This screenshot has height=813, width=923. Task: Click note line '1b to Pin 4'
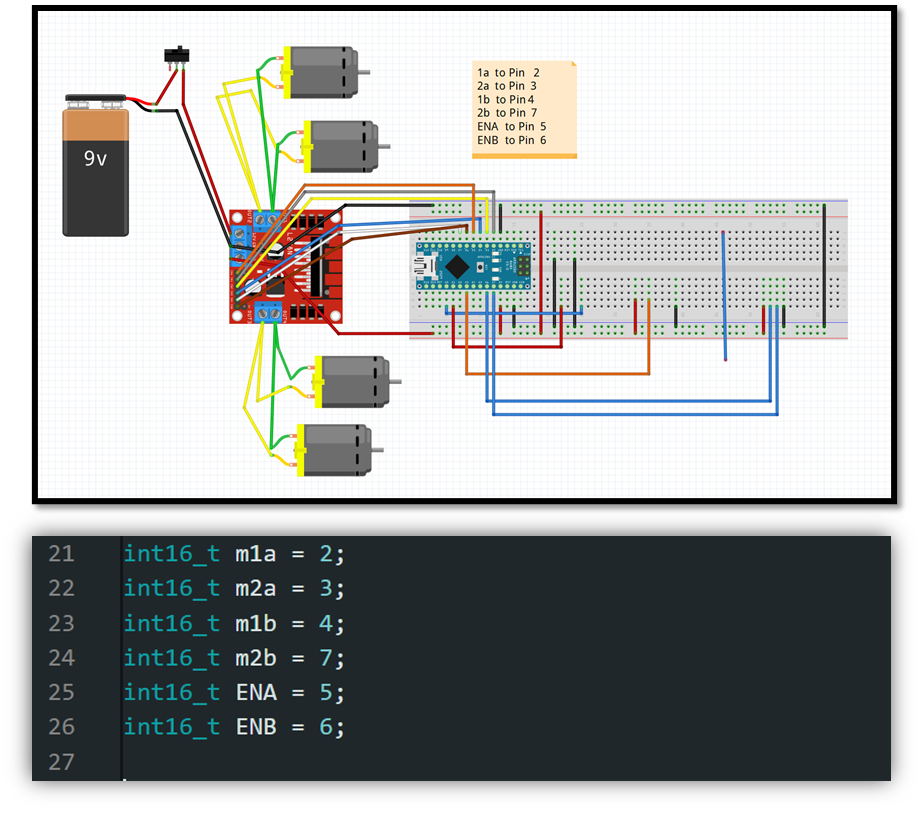point(506,99)
